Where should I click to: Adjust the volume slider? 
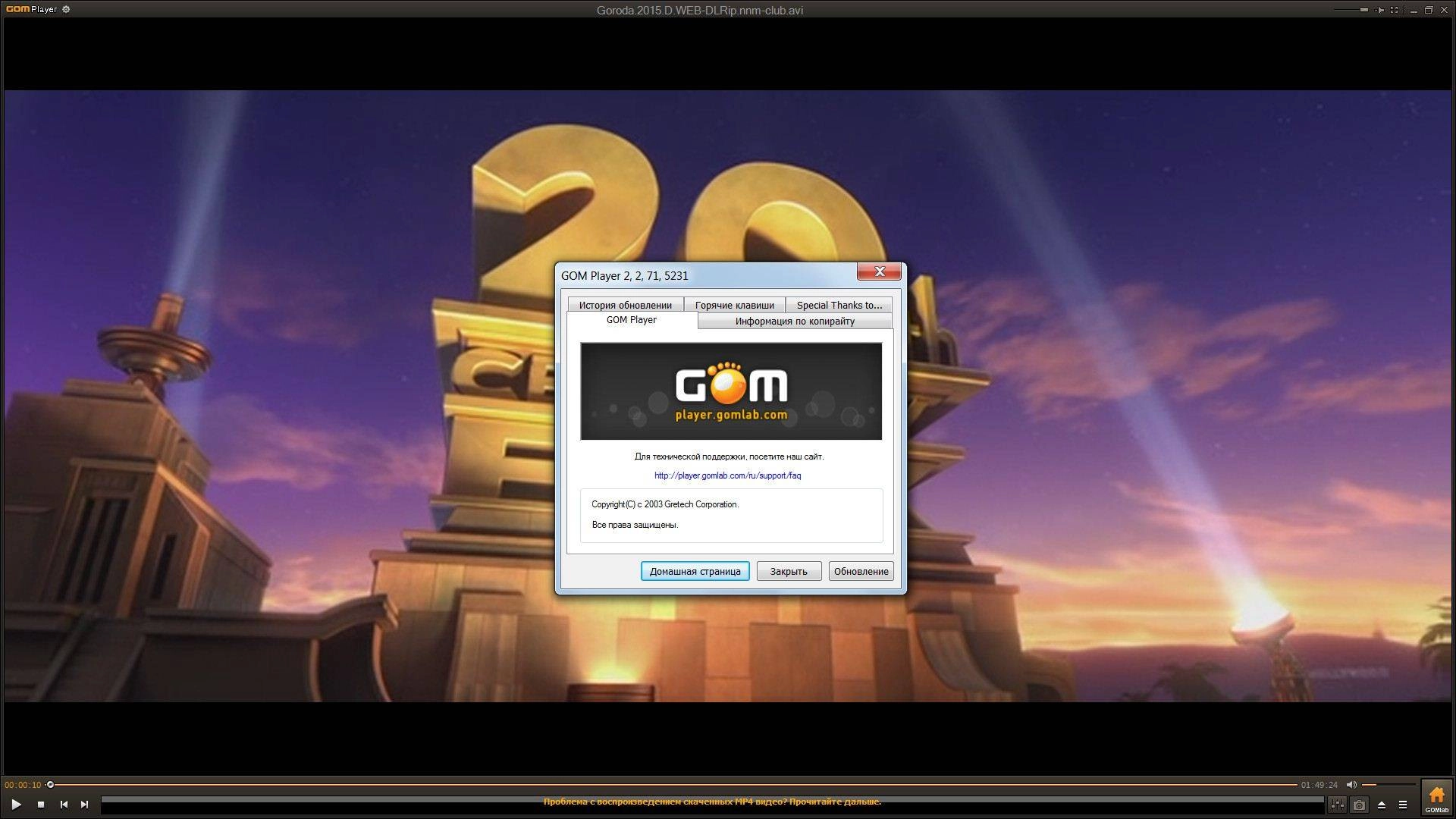click(1389, 785)
